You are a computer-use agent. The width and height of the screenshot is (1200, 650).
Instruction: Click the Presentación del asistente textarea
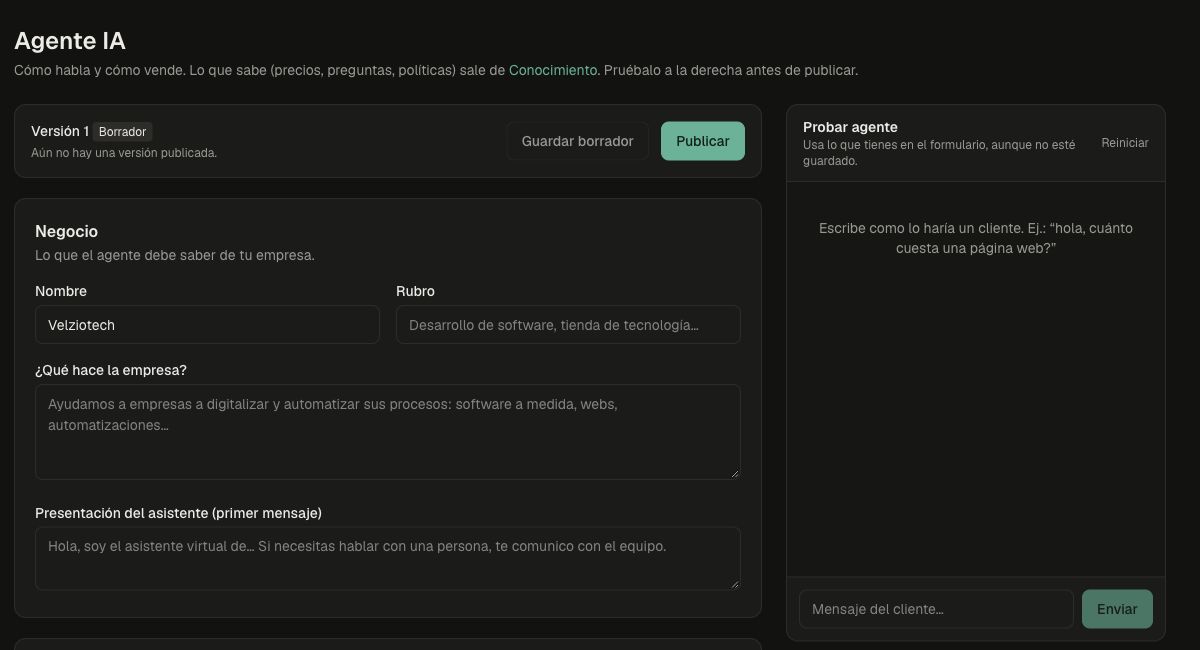[x=388, y=559]
